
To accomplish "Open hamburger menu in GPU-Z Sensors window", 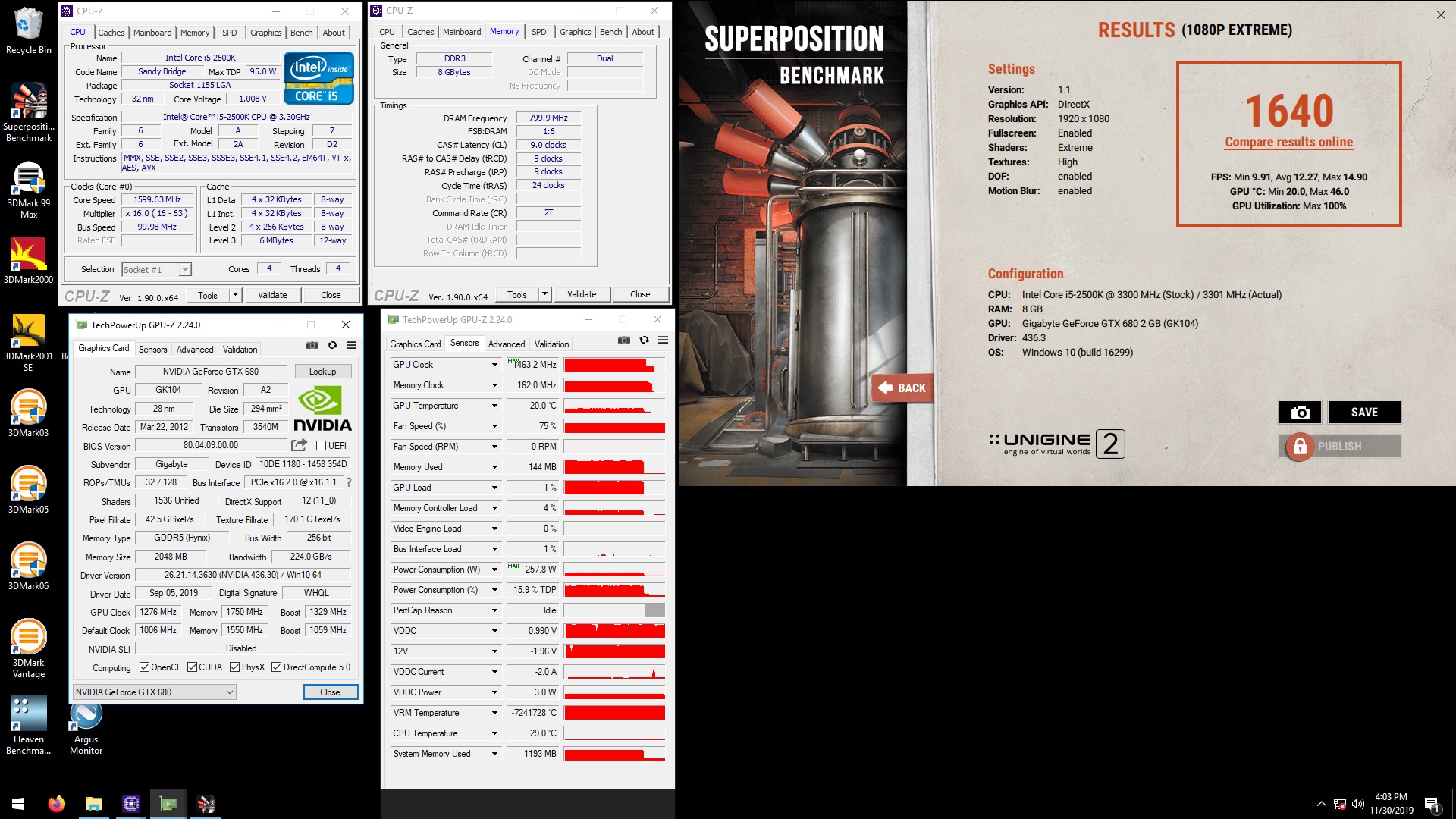I will [x=664, y=340].
